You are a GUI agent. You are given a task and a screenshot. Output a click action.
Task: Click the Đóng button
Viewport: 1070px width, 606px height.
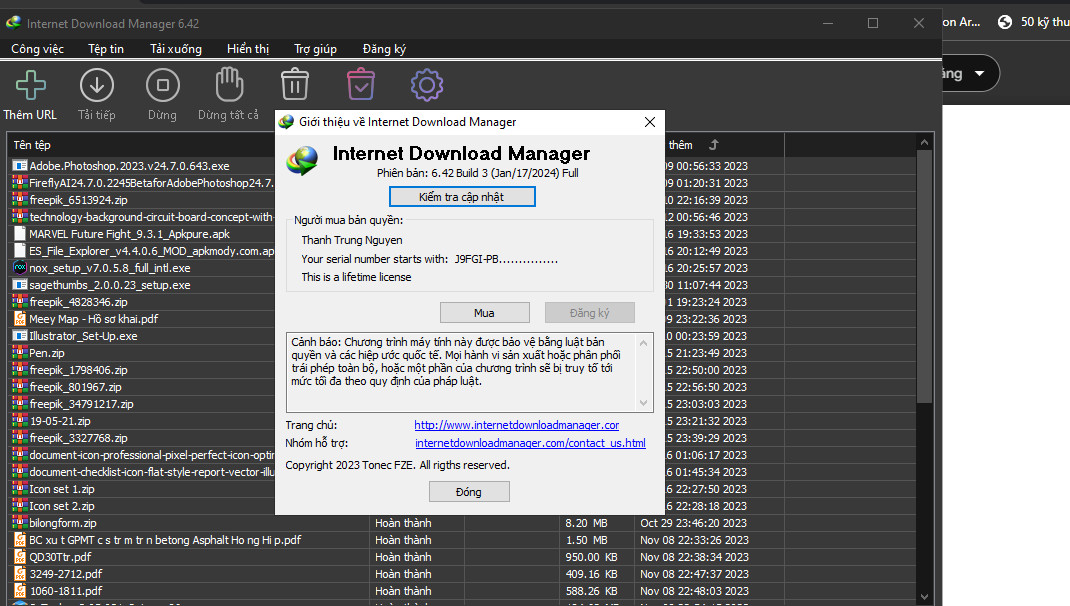point(469,491)
